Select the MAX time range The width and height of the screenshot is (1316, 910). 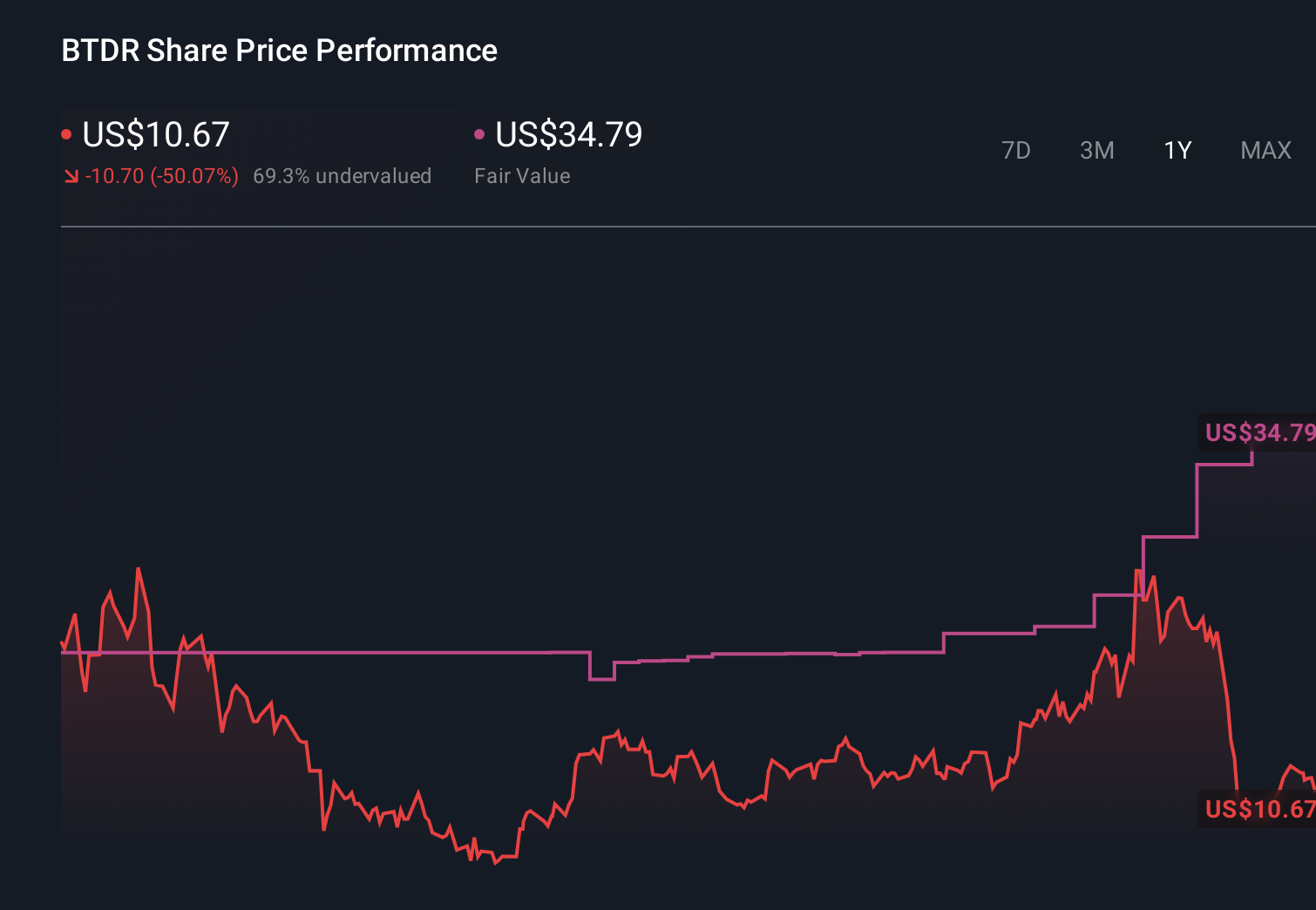(x=1265, y=150)
